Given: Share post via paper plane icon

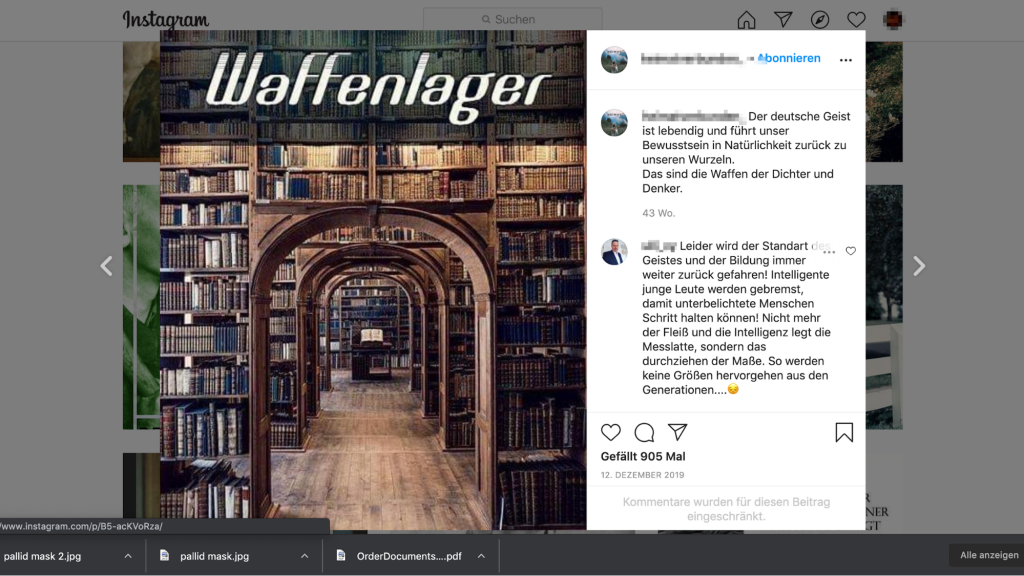Looking at the screenshot, I should tap(677, 432).
